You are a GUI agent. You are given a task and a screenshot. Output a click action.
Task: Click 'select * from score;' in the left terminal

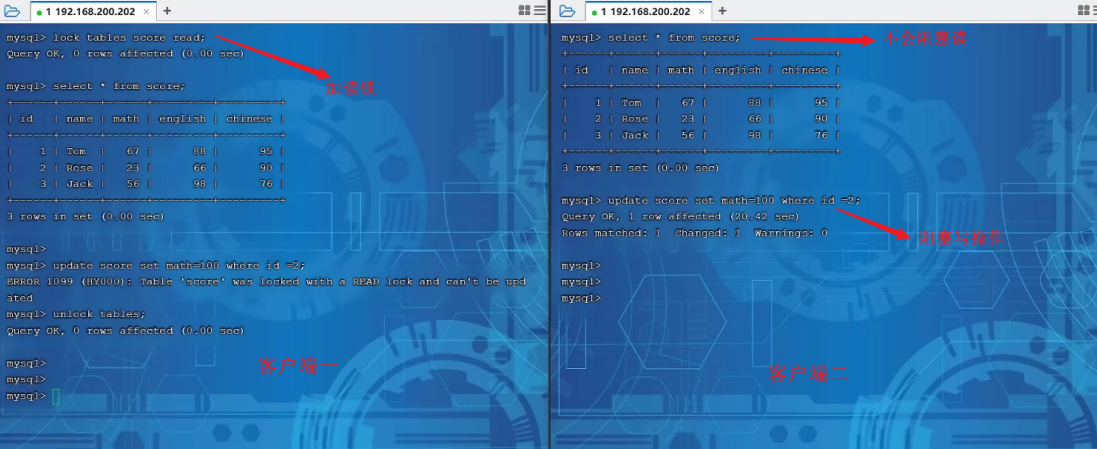119,86
